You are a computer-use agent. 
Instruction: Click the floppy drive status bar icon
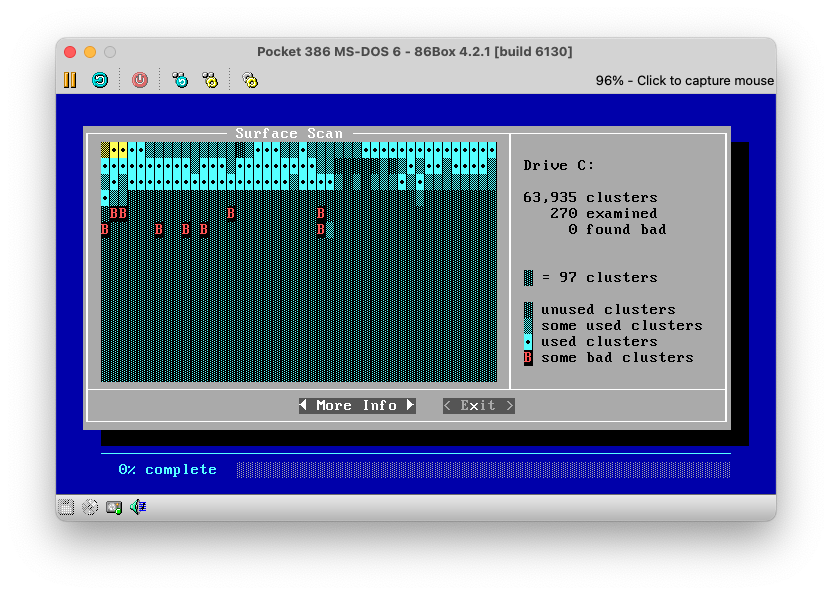click(x=66, y=507)
